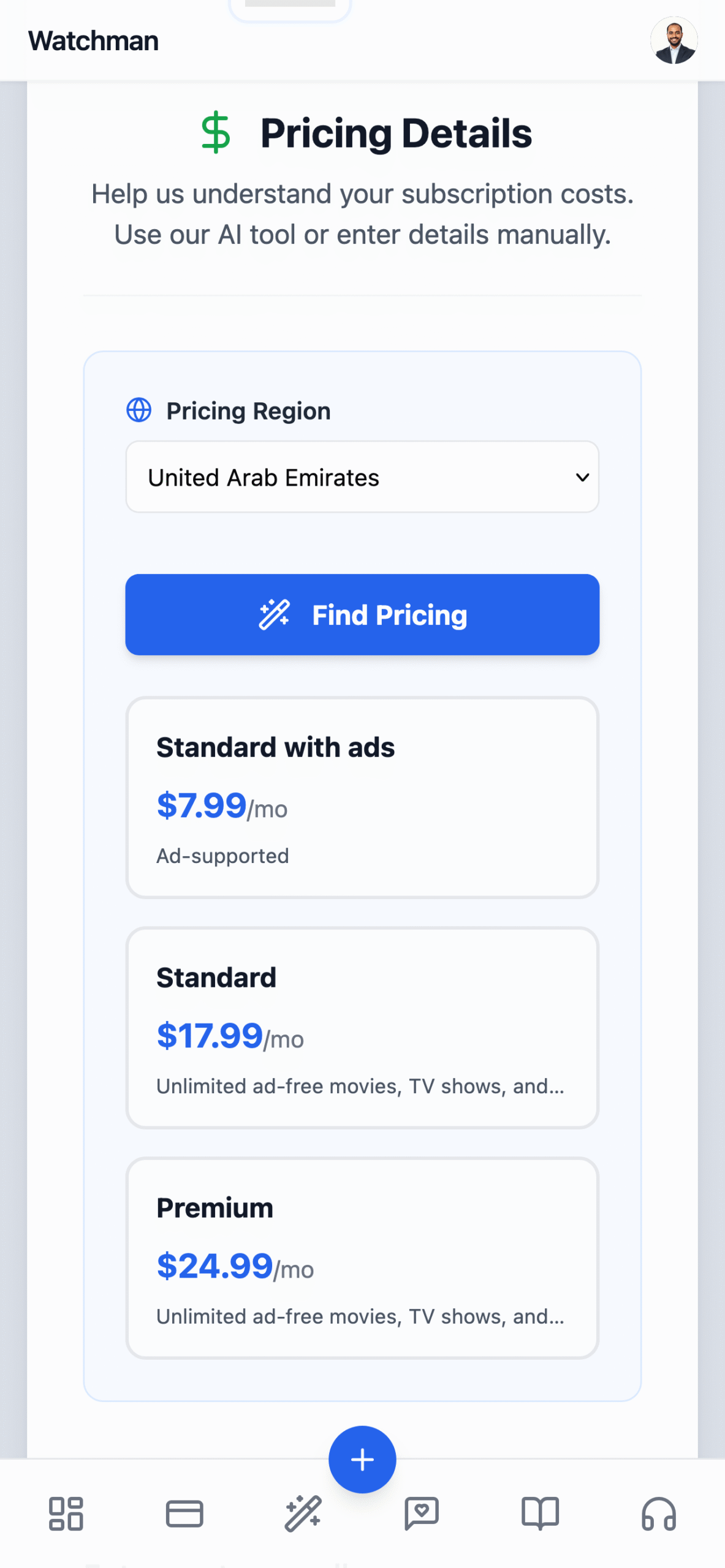Image resolution: width=725 pixels, height=1568 pixels.
Task: Click the user profile avatar
Action: tap(674, 40)
